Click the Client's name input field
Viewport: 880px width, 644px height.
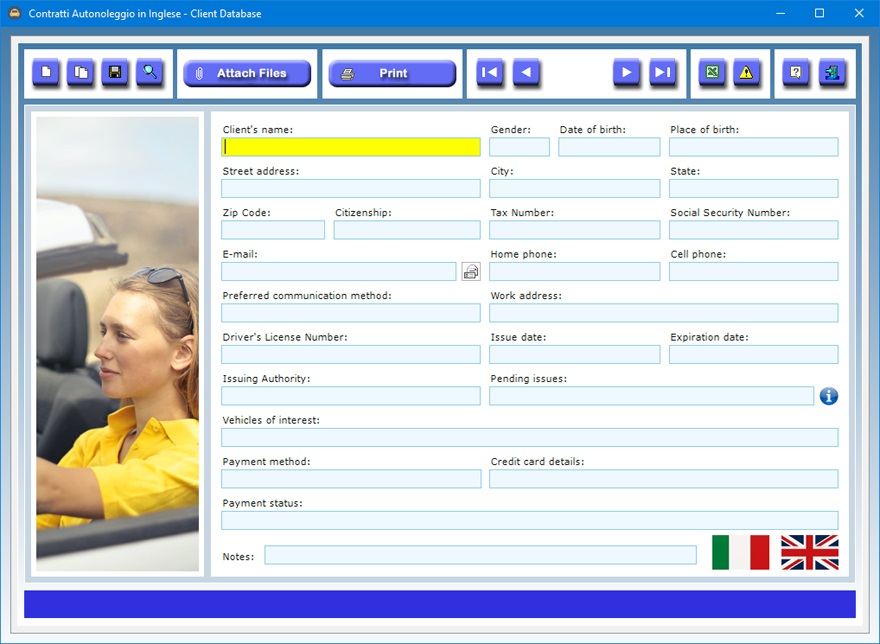tap(350, 147)
